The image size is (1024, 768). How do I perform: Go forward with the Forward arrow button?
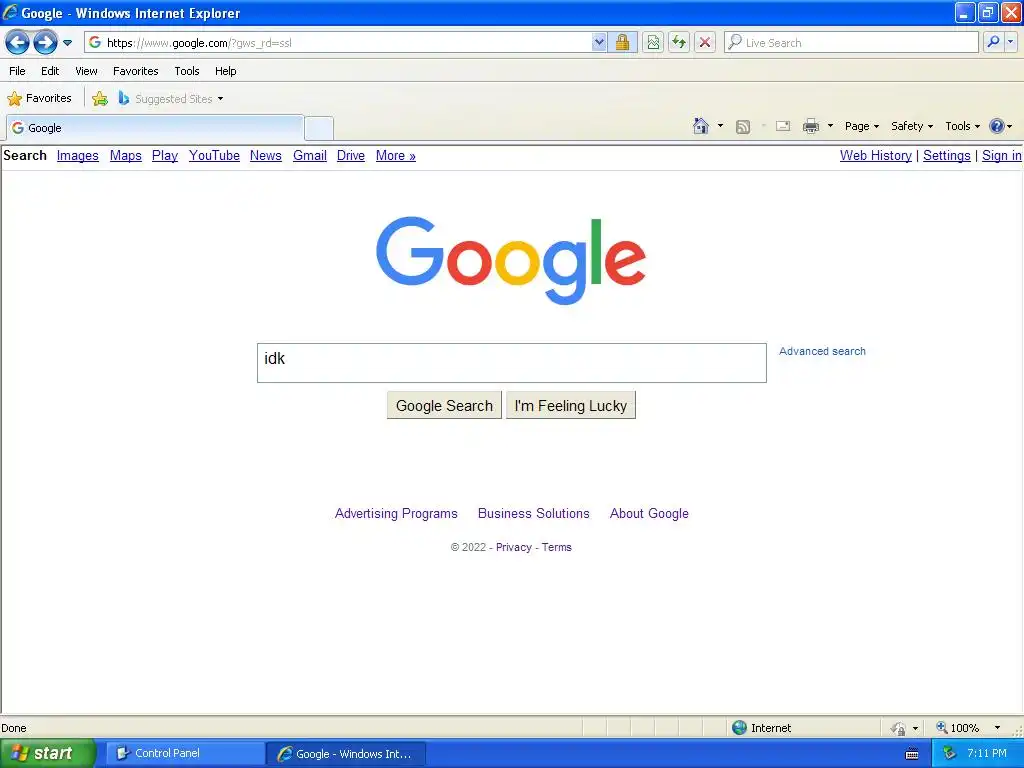45,43
